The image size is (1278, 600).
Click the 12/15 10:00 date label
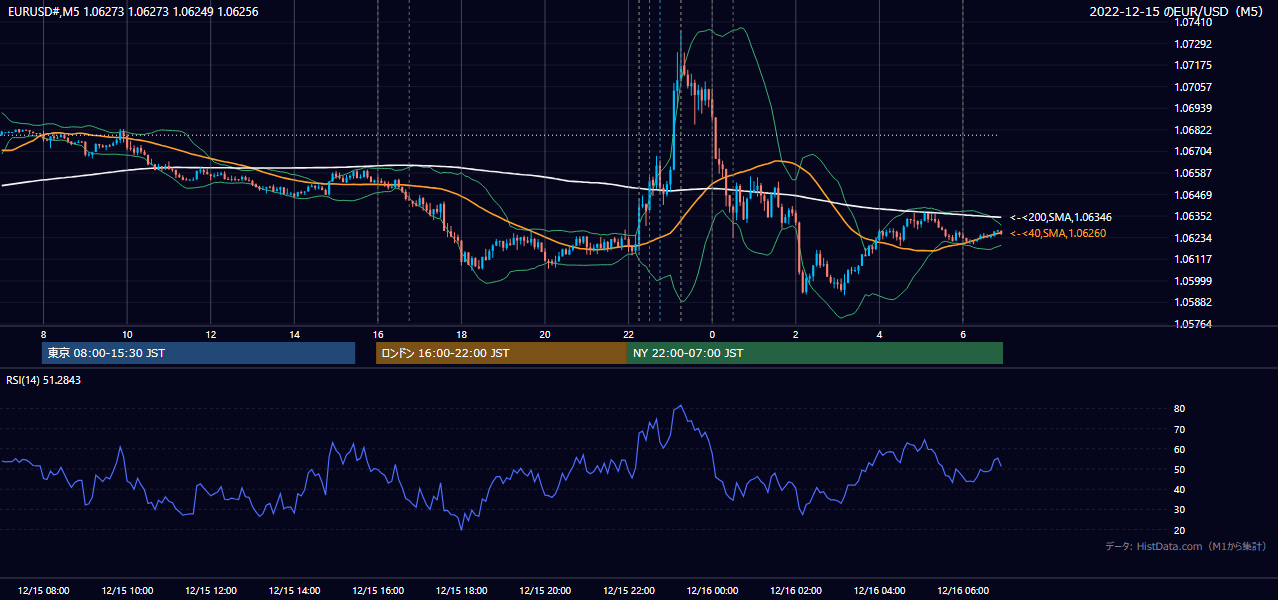(127, 591)
